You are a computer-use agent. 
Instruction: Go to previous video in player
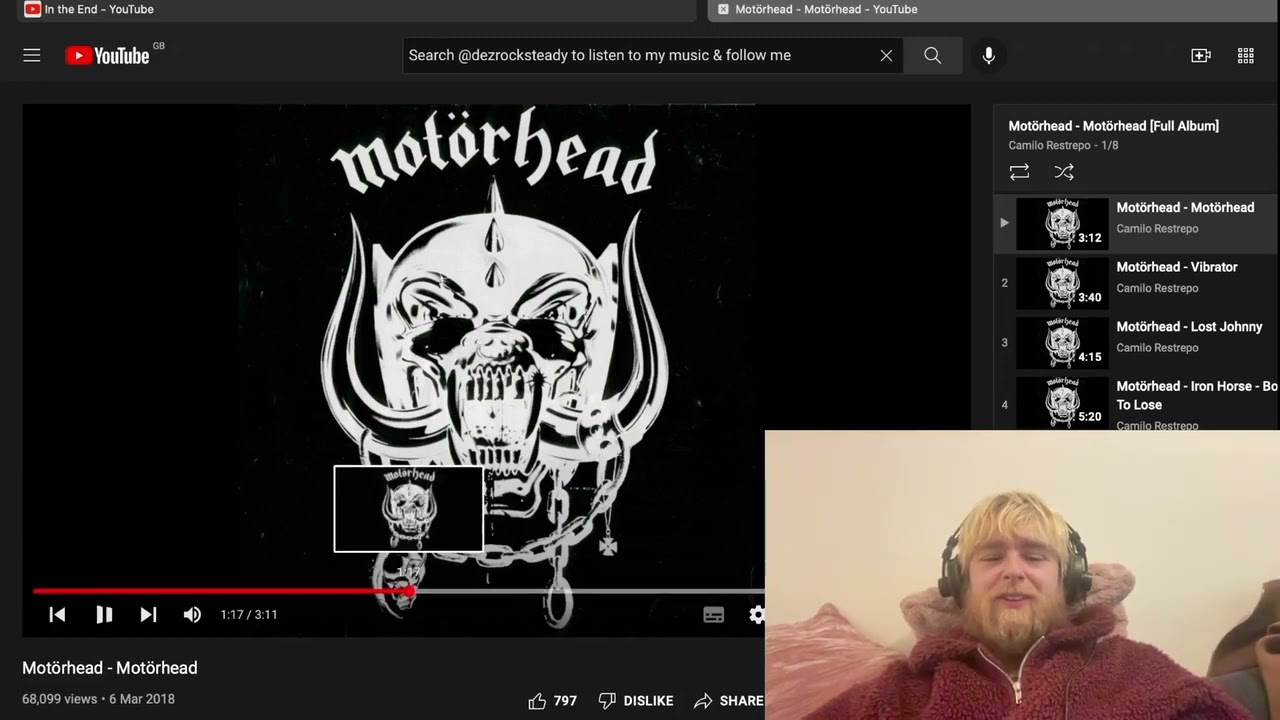(57, 615)
